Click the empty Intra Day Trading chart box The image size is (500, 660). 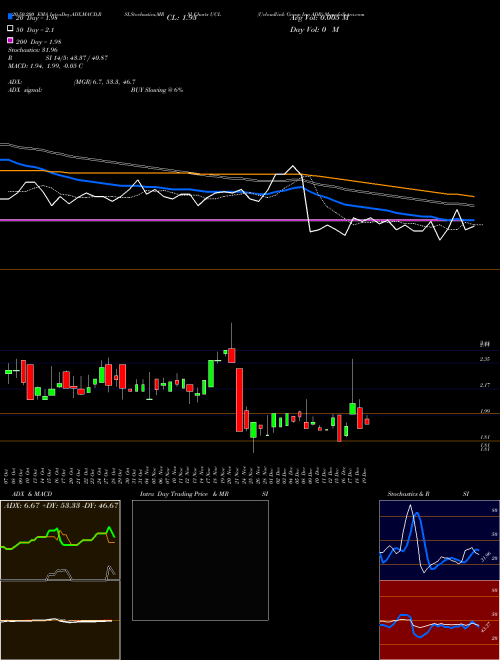click(200, 560)
